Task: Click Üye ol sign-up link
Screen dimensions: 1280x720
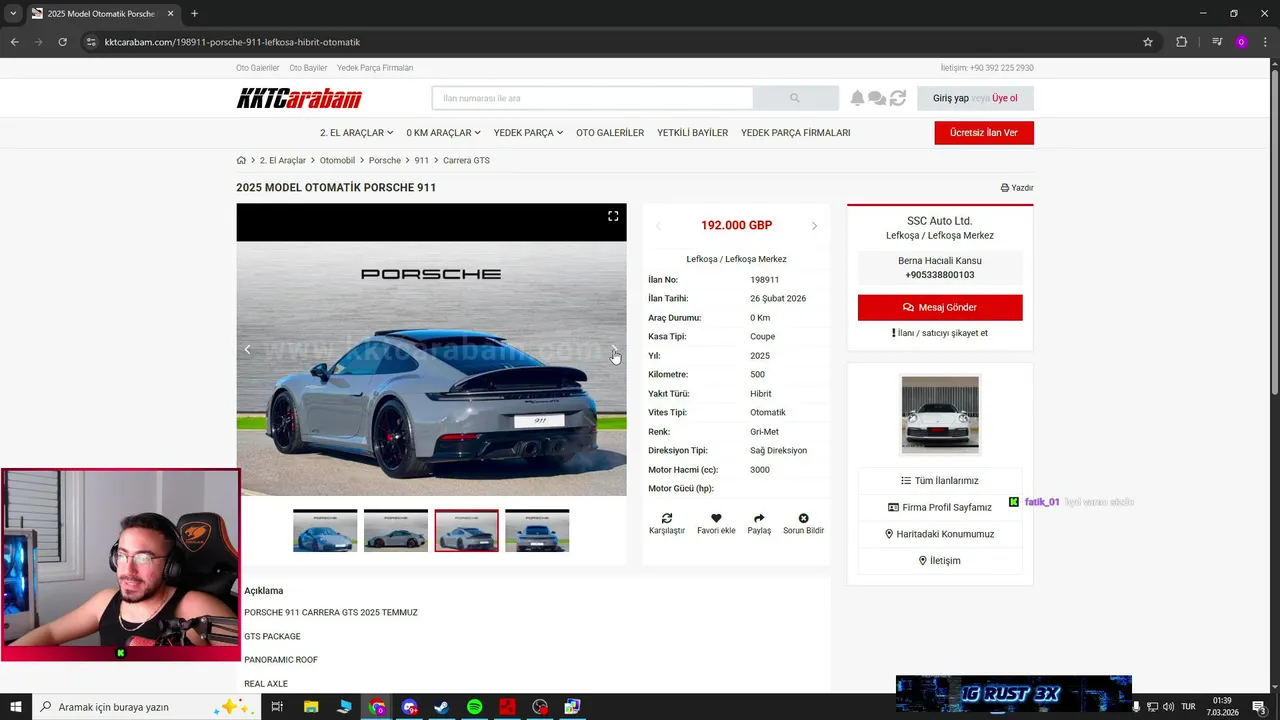Action: pyautogui.click(x=1005, y=98)
